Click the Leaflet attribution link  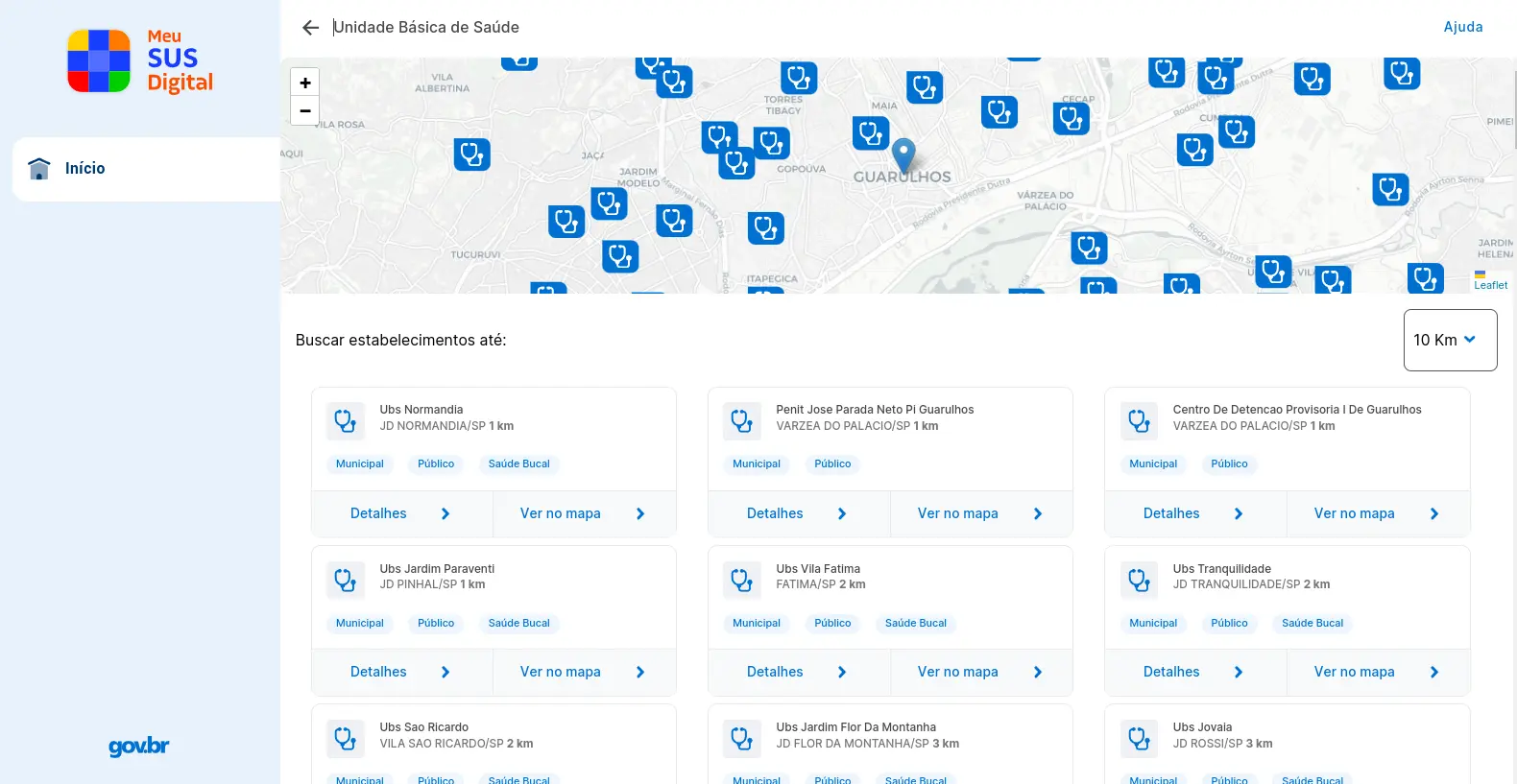pos(1490,285)
